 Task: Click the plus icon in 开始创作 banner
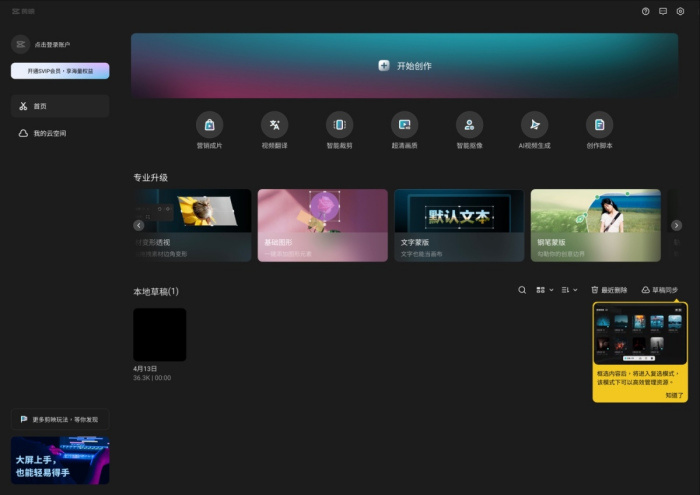[x=384, y=66]
